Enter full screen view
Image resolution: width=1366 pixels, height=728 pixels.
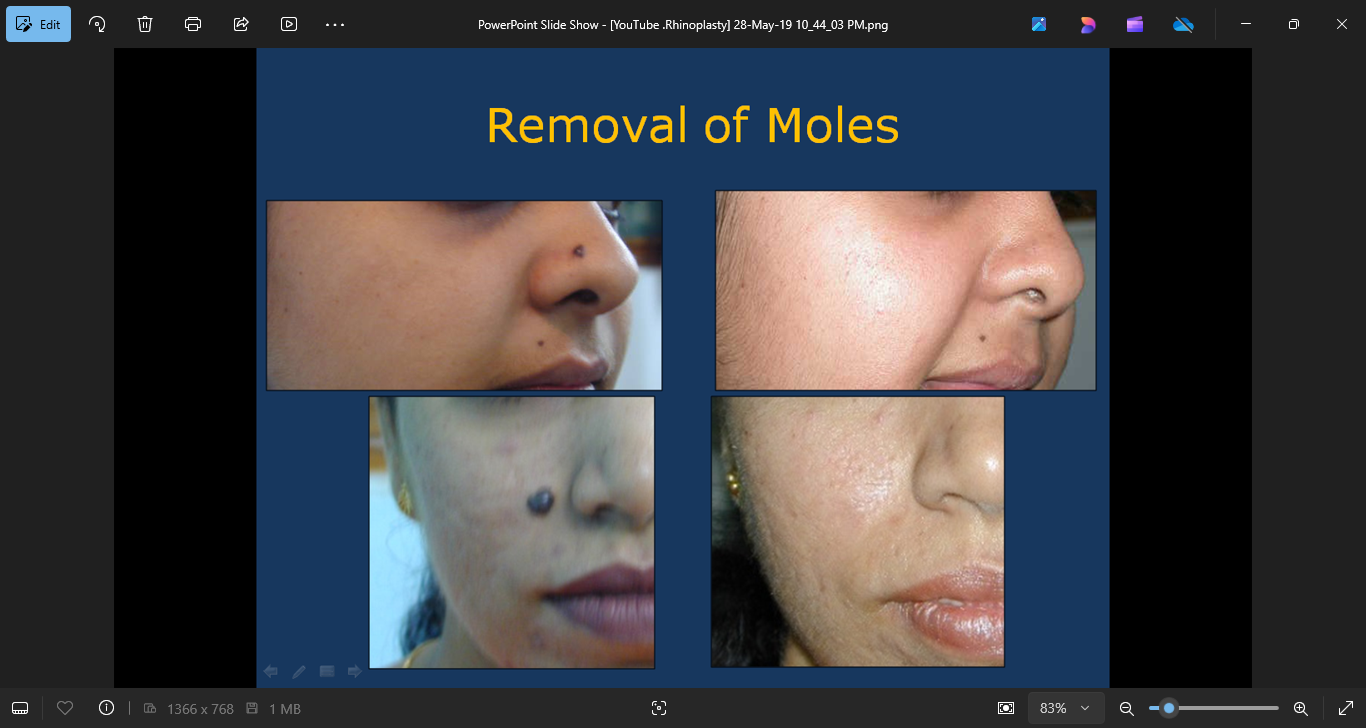(x=1345, y=708)
